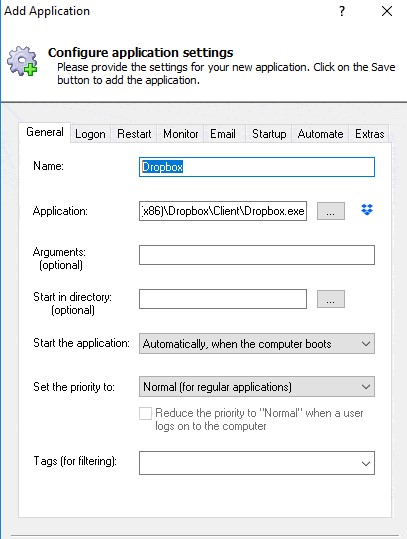Go to the Email tab

coord(223,134)
